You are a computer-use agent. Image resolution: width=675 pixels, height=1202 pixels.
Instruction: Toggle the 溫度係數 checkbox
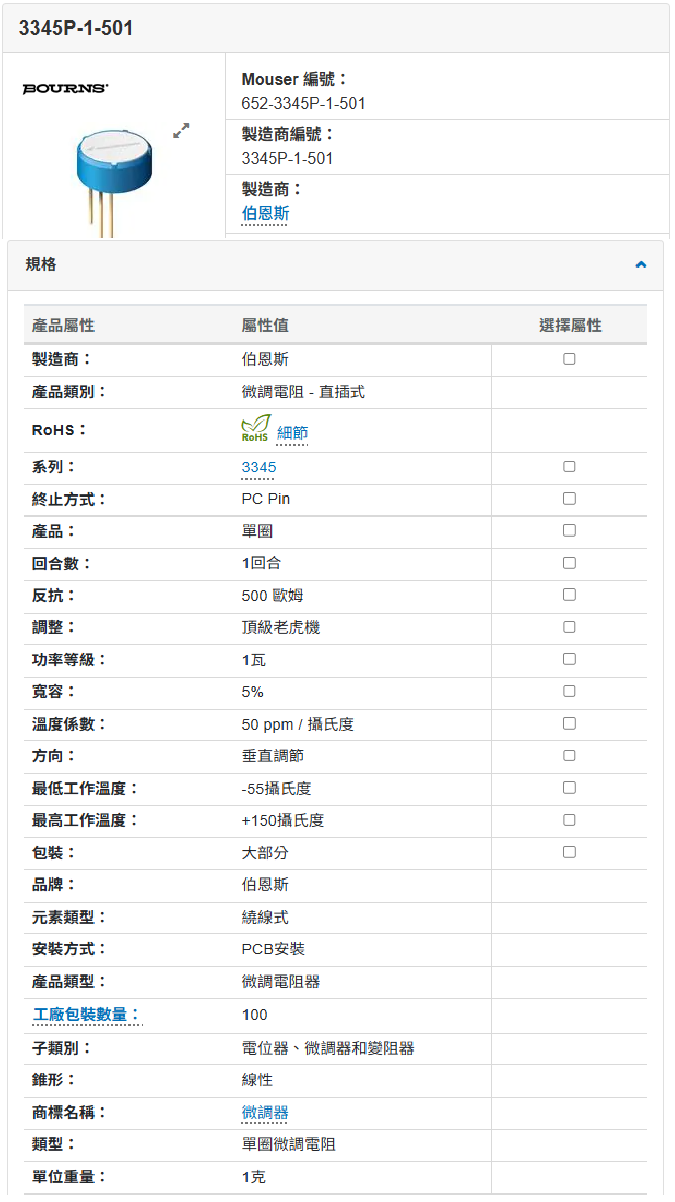[569, 723]
